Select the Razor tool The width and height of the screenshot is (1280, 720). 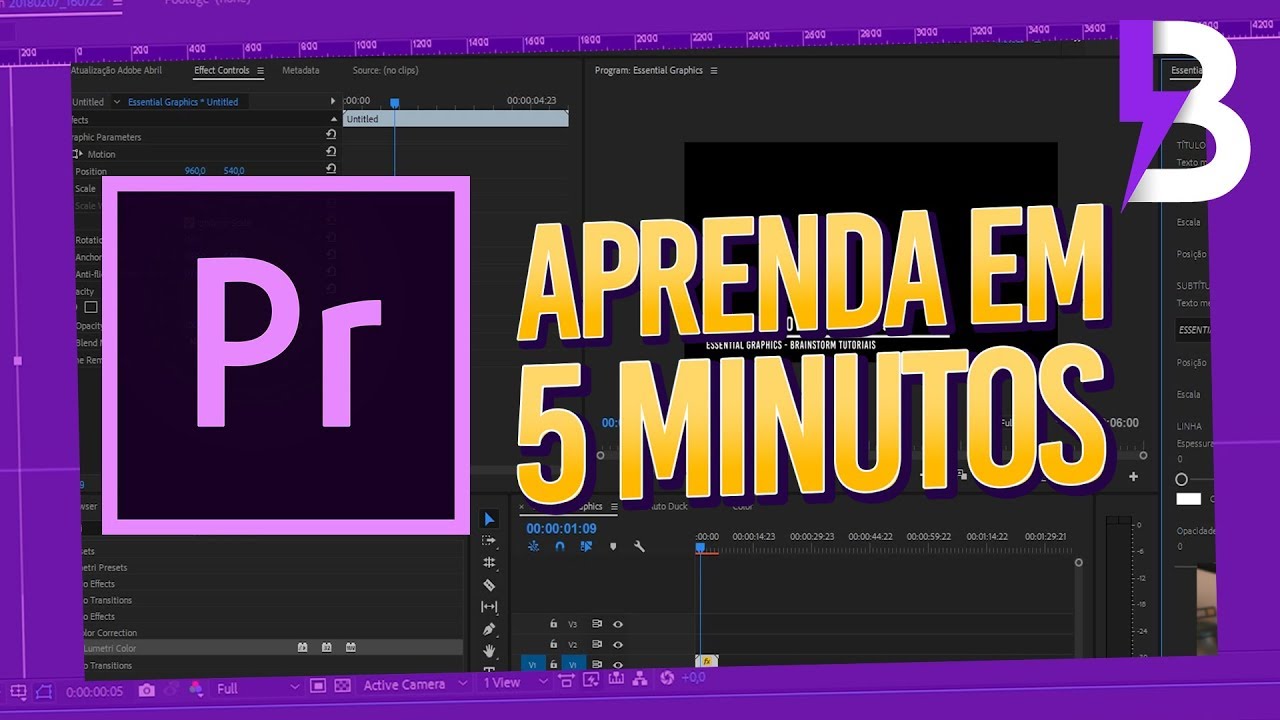click(489, 585)
